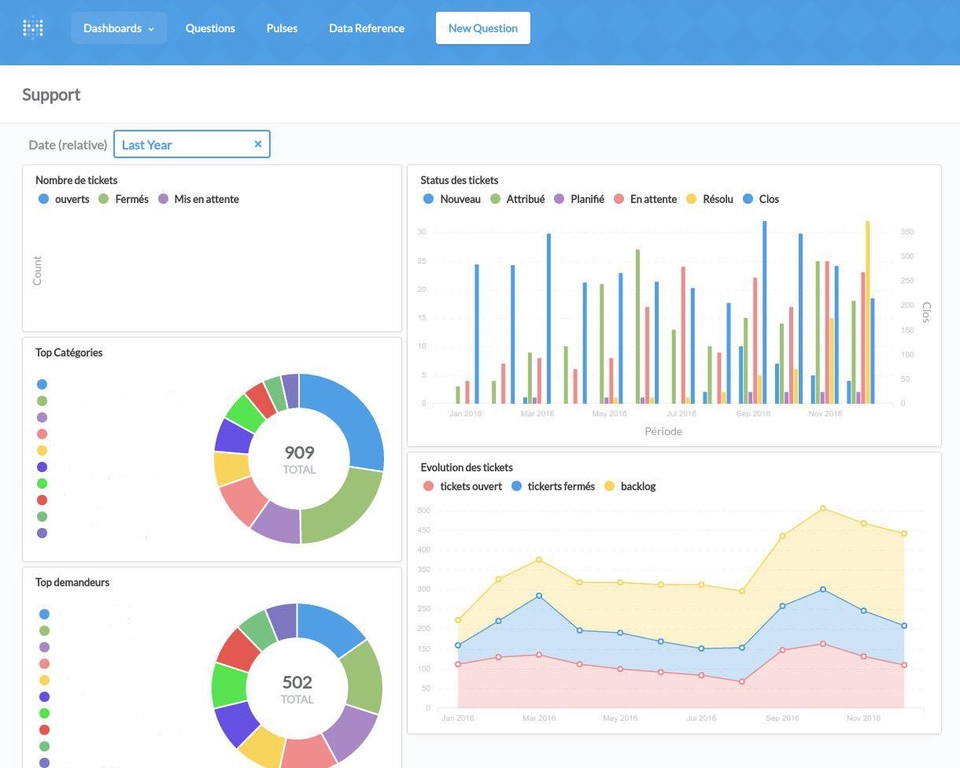Toggle Mis en attente legend item
The width and height of the screenshot is (960, 768).
199,199
